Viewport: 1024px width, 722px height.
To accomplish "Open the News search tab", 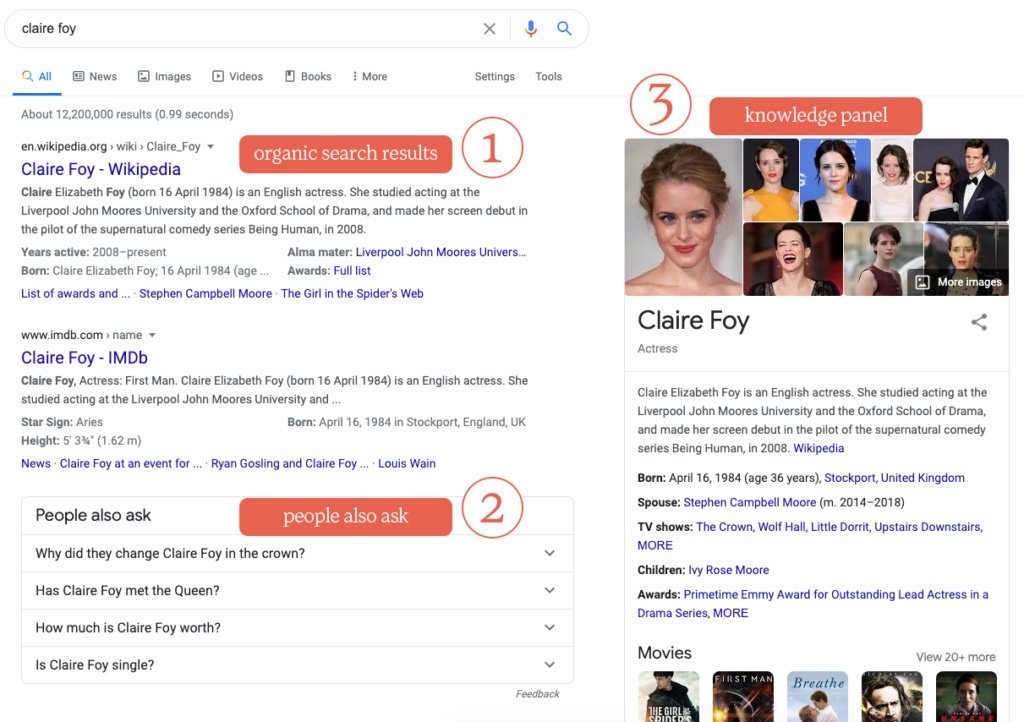I will [95, 76].
